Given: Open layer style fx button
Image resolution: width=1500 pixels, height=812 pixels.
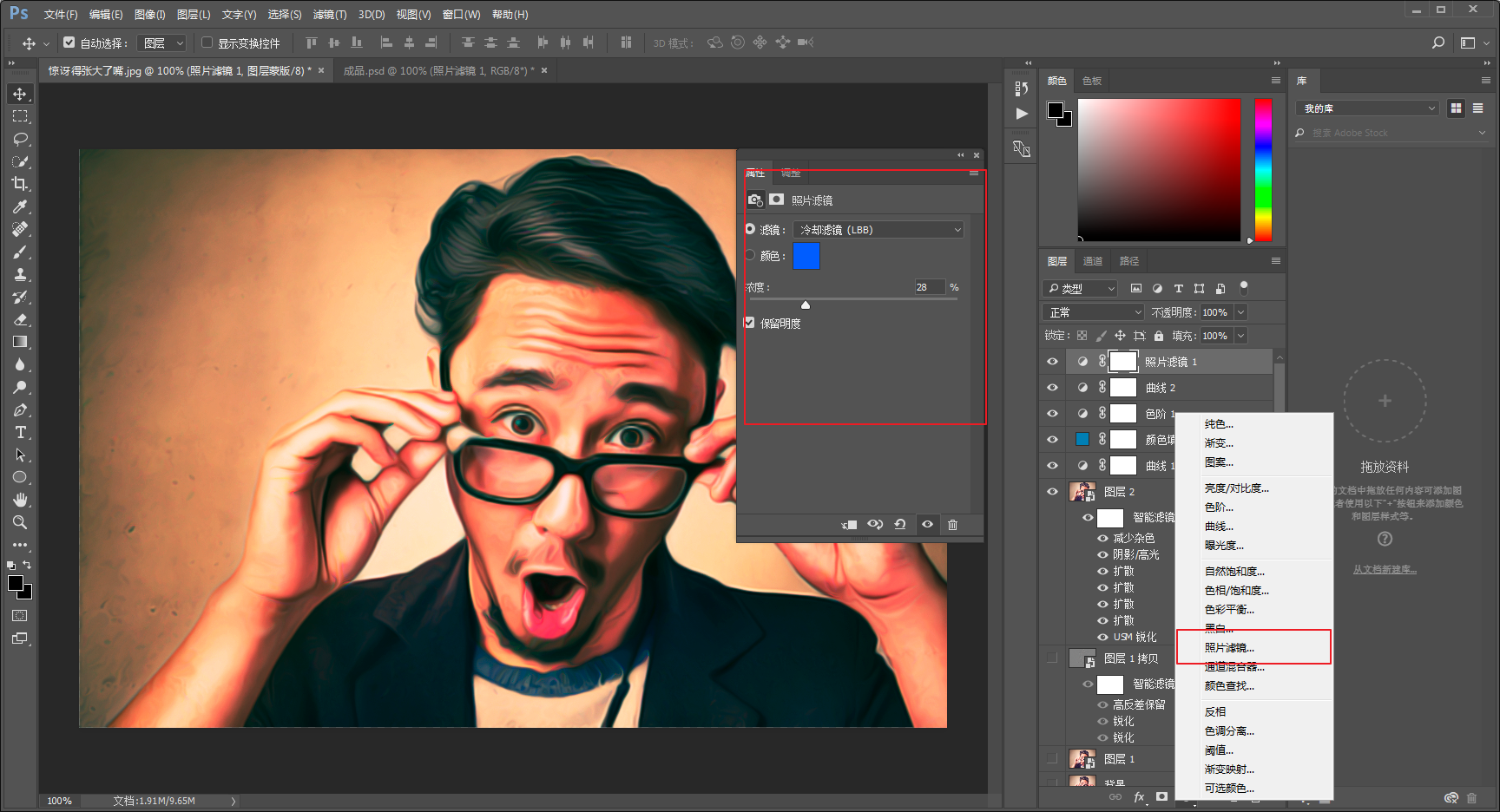Looking at the screenshot, I should 1139,797.
